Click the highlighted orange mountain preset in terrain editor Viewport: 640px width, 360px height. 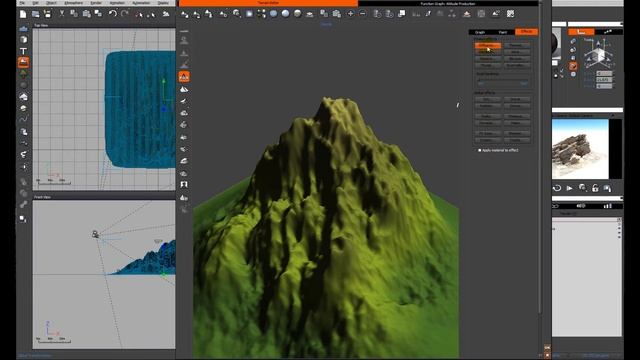coord(184,76)
